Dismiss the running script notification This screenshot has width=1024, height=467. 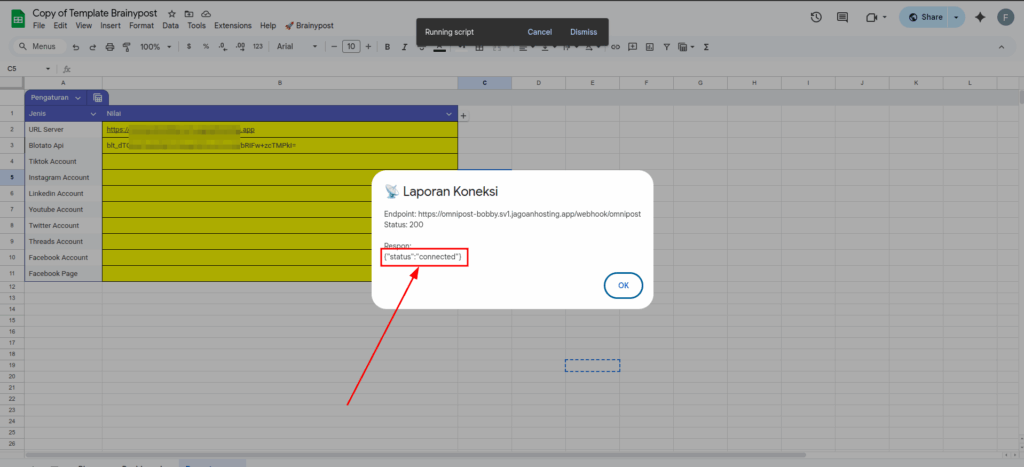click(583, 32)
